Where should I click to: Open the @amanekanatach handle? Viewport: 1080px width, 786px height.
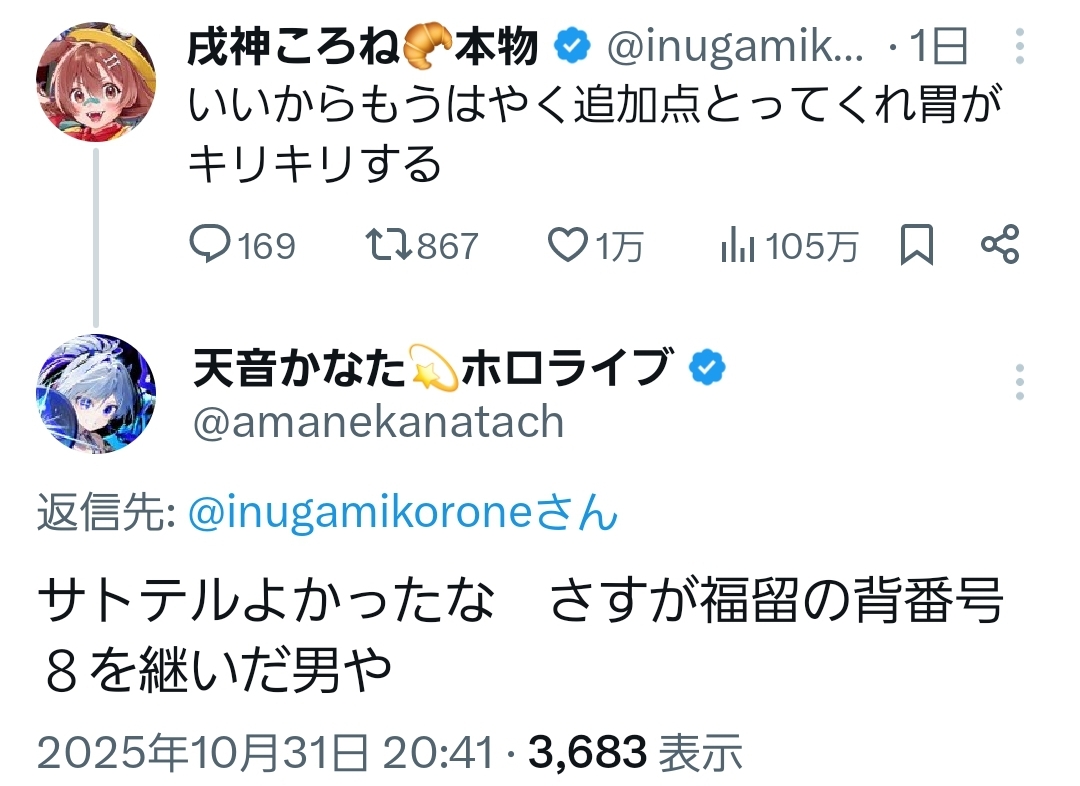coord(378,422)
